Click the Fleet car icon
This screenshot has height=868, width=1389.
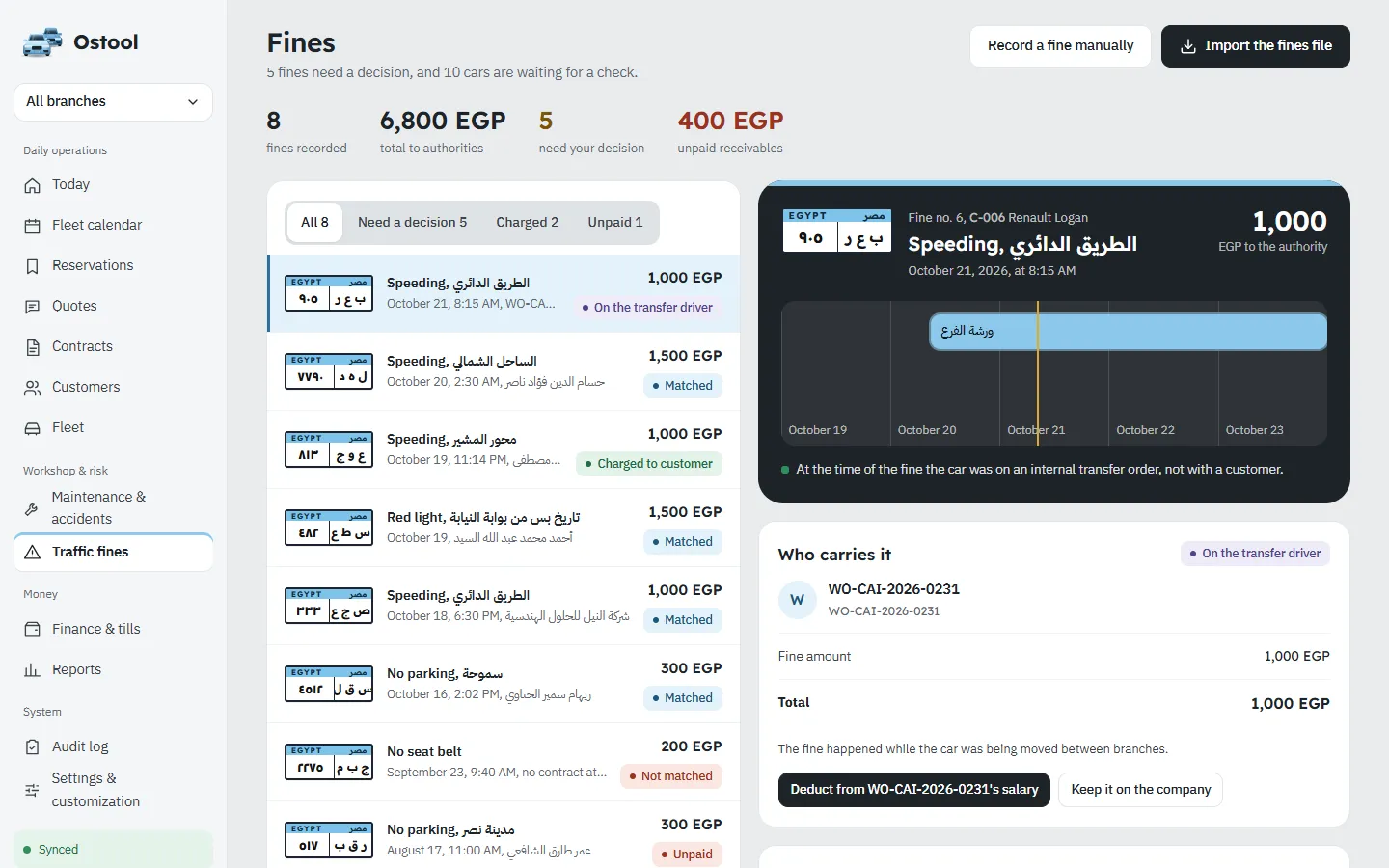coord(33,428)
